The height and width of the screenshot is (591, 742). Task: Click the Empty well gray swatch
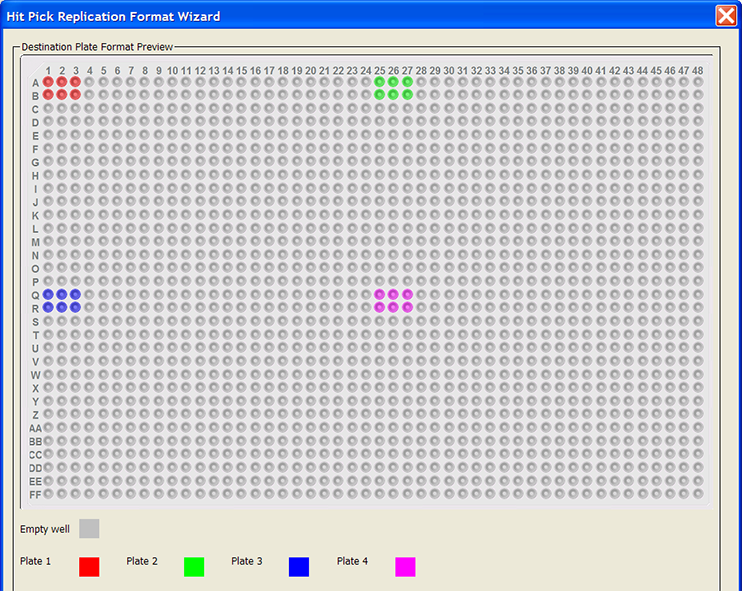tap(89, 529)
